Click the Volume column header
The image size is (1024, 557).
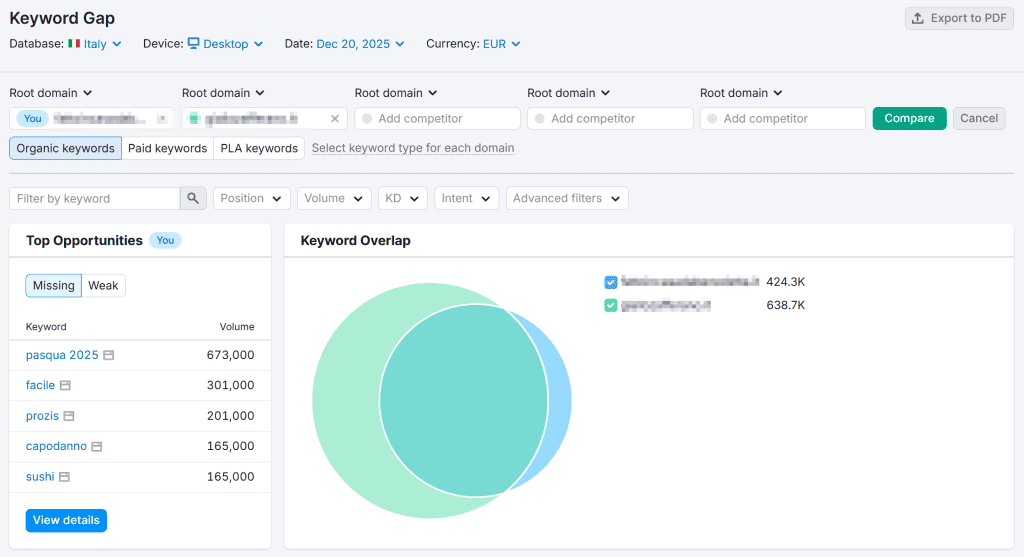click(236, 326)
